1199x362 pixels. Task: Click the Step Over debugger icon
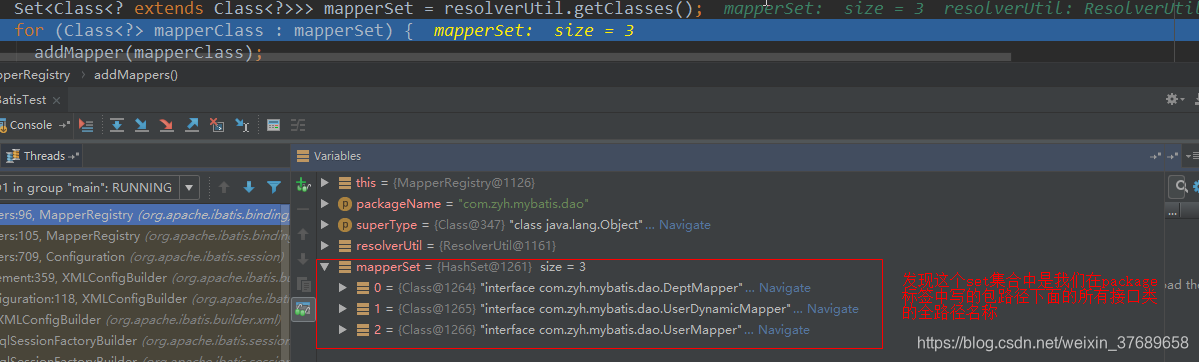(x=116, y=125)
